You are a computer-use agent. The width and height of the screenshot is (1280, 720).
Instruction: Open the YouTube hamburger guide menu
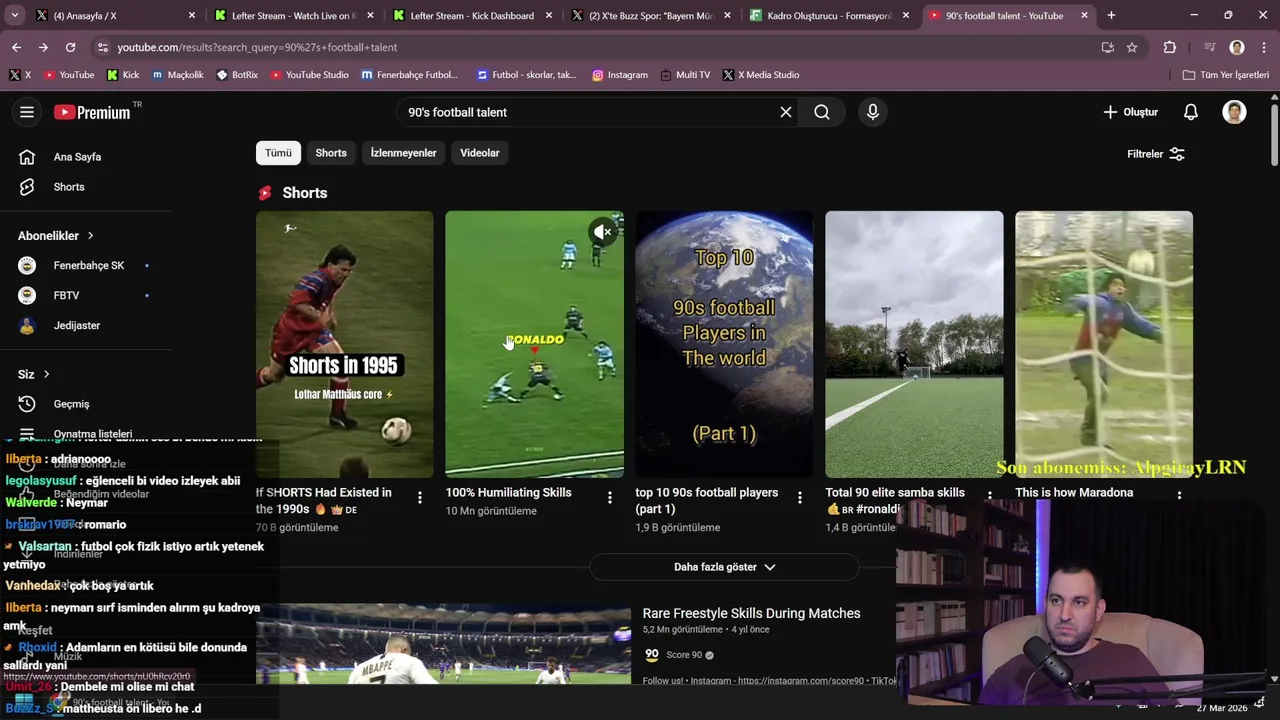[x=27, y=112]
